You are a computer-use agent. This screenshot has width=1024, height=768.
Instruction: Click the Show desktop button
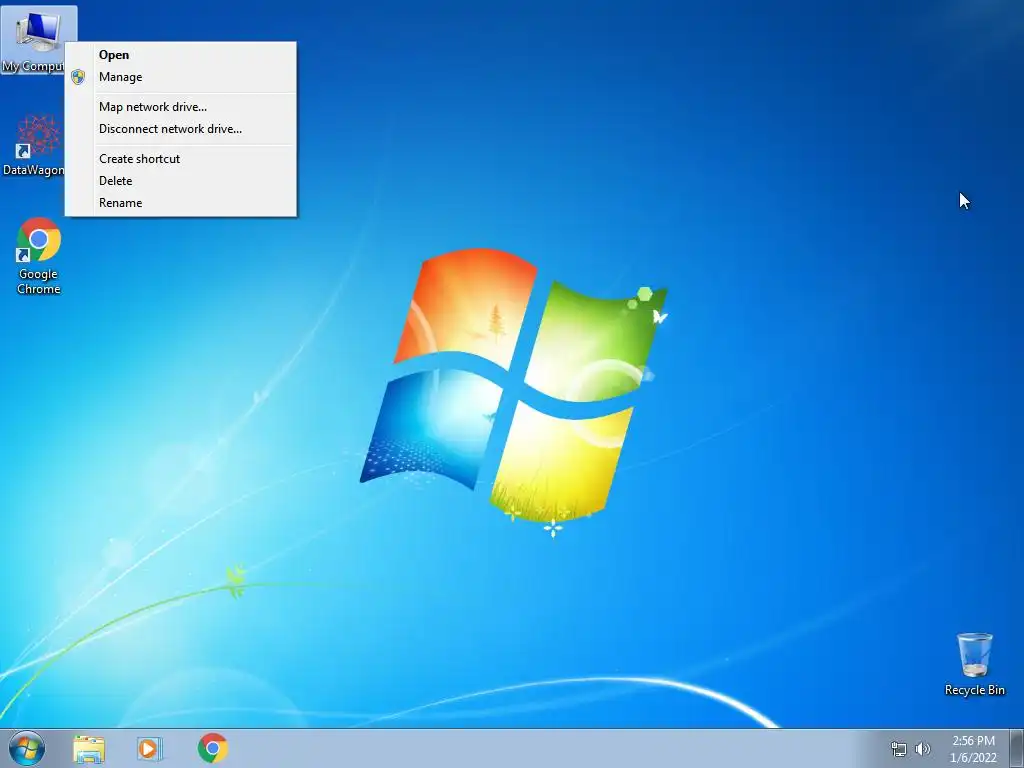coord(1017,748)
